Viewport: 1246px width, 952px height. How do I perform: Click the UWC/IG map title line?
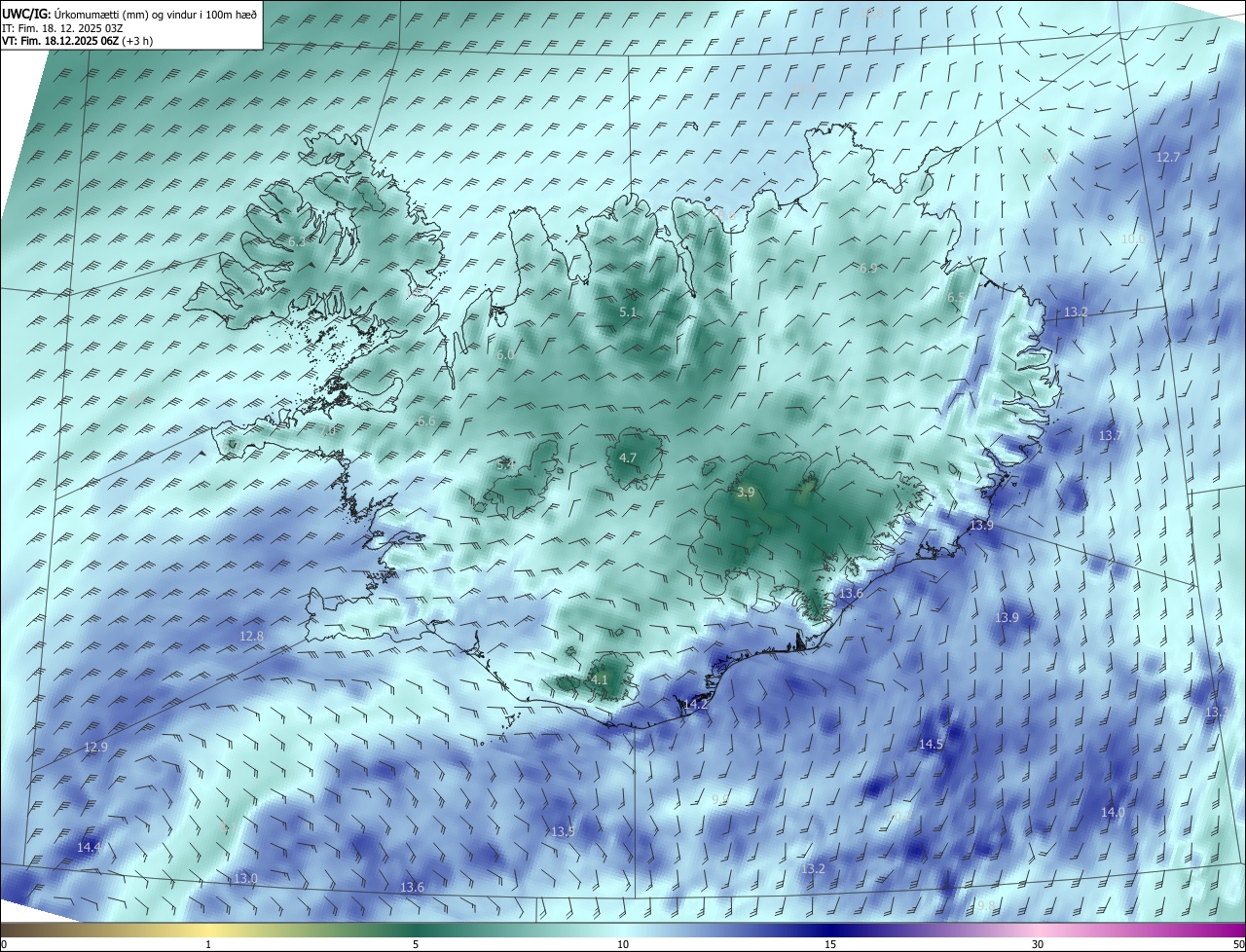(129, 14)
